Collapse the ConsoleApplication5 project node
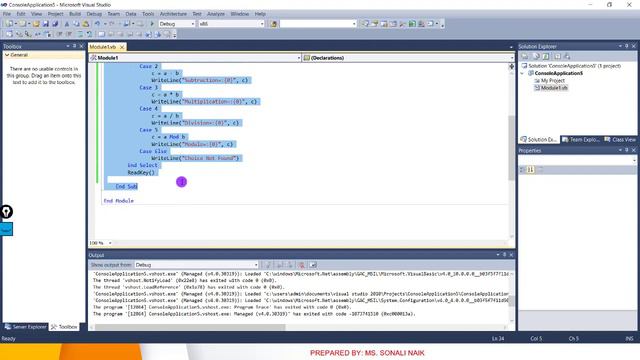This screenshot has width=640, height=360. point(522,73)
